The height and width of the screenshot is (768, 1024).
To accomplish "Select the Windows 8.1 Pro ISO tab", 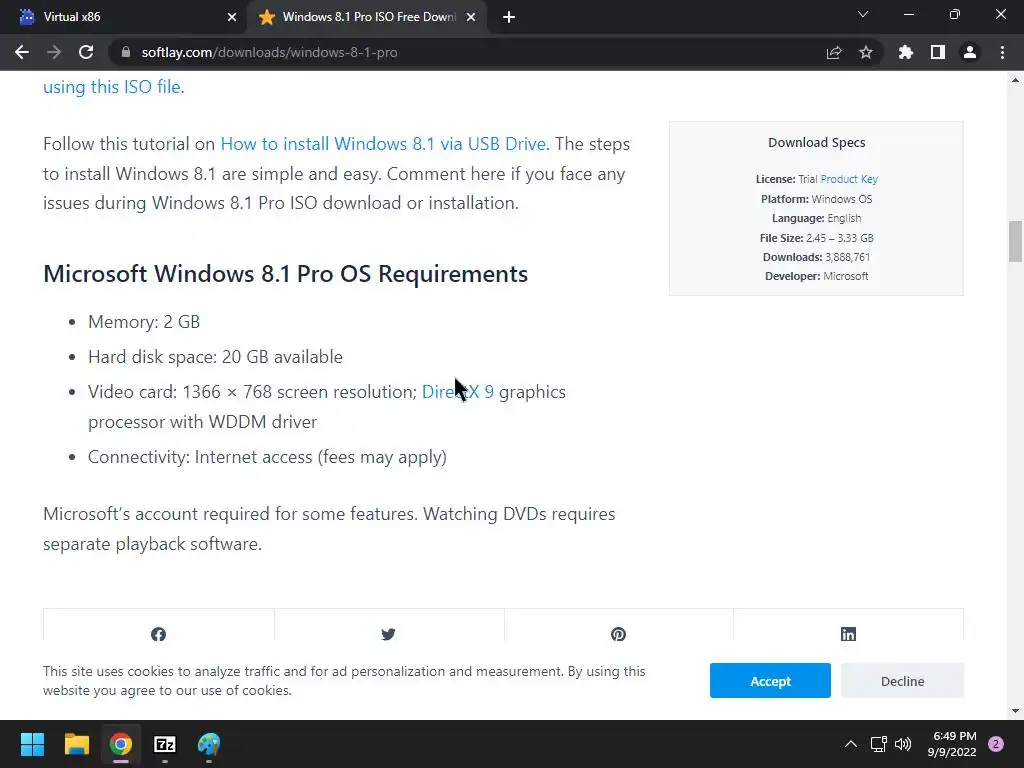I will (x=367, y=17).
